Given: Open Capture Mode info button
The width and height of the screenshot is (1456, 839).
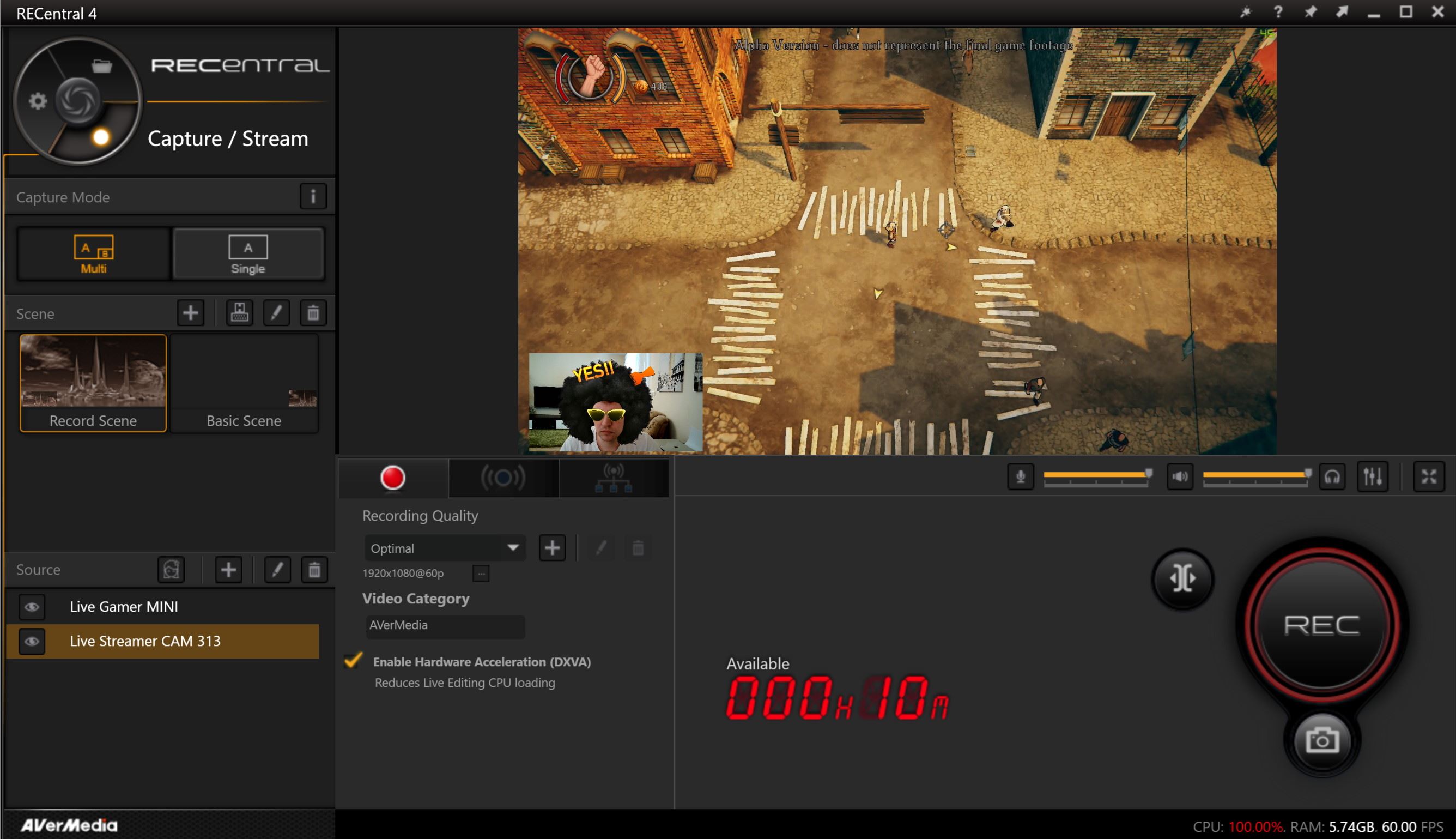Looking at the screenshot, I should tap(313, 196).
